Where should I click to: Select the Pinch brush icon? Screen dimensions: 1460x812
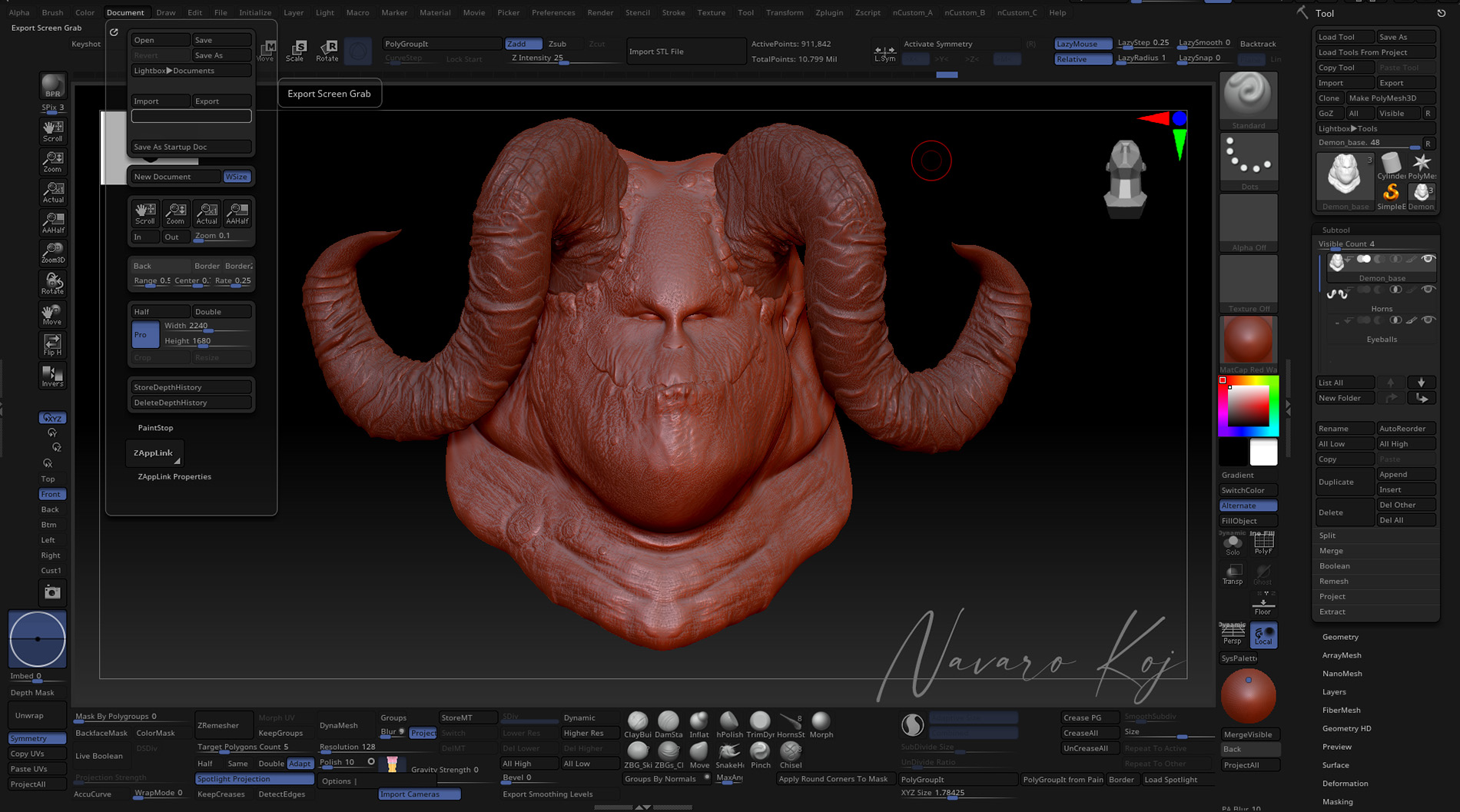pyautogui.click(x=760, y=755)
